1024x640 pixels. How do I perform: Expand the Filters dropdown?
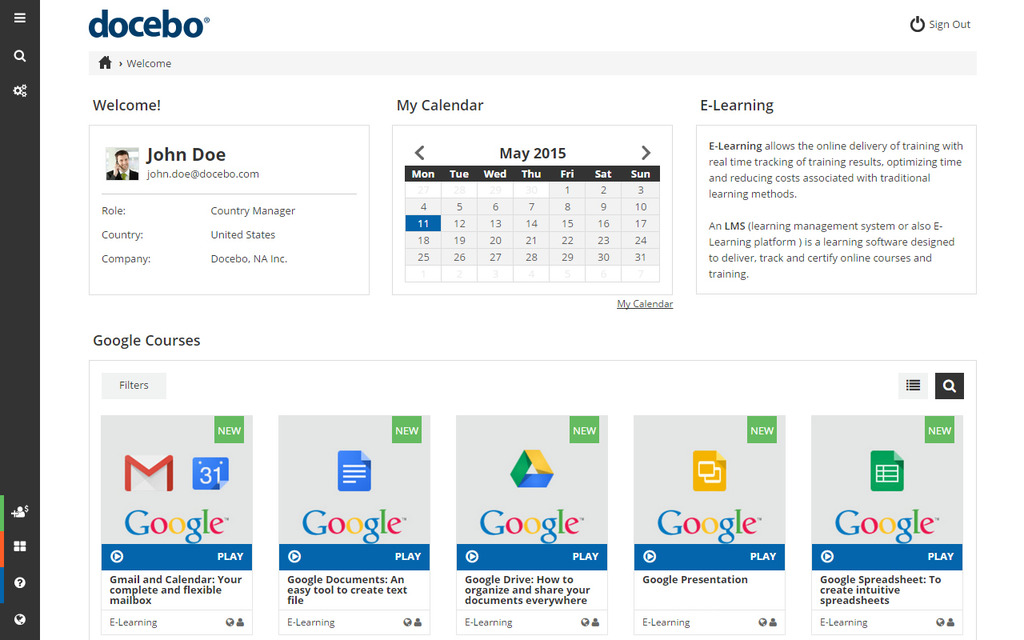[134, 385]
